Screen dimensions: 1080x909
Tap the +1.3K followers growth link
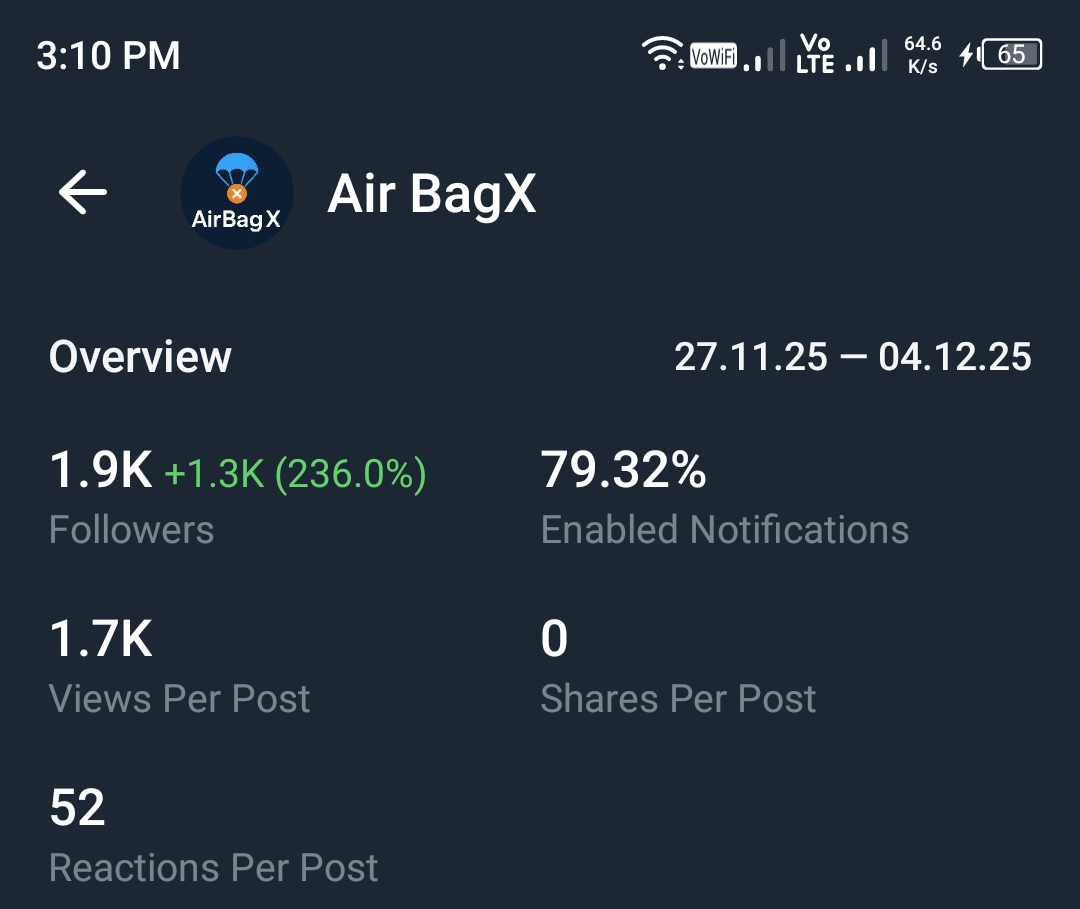(x=297, y=470)
